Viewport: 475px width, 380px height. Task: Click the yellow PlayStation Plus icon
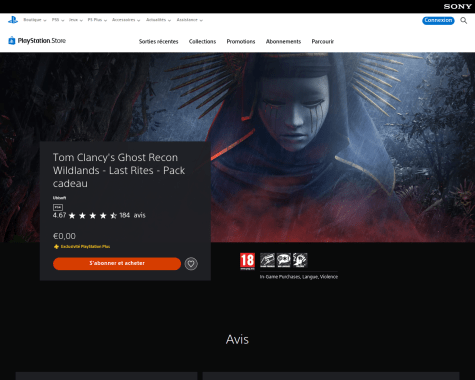click(56, 247)
